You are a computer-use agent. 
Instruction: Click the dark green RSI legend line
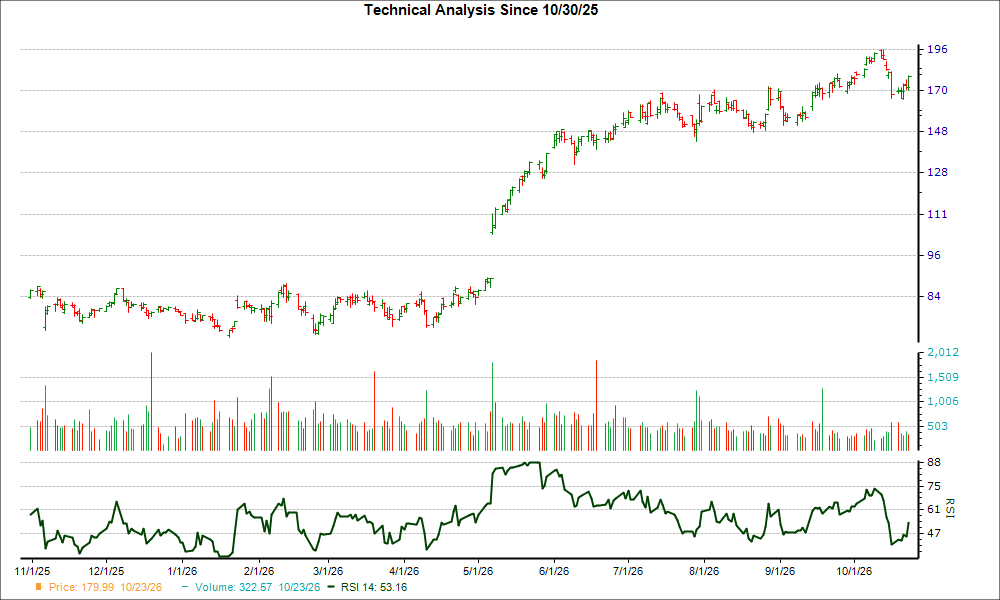tap(331, 587)
